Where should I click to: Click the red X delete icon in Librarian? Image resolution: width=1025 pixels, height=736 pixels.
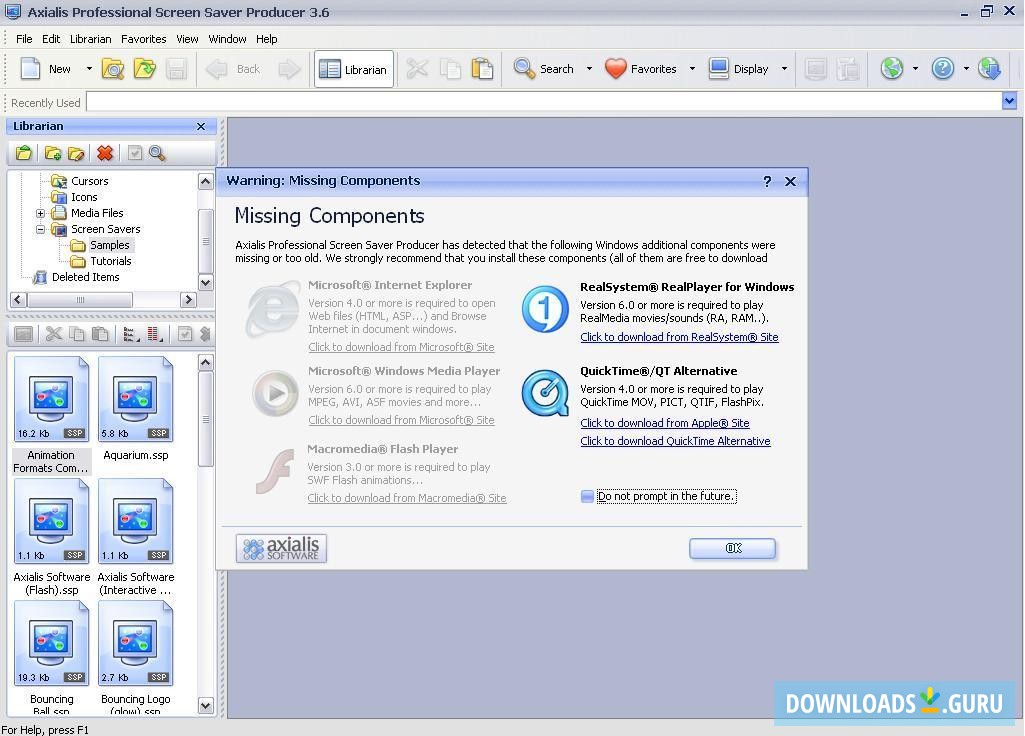pos(105,153)
